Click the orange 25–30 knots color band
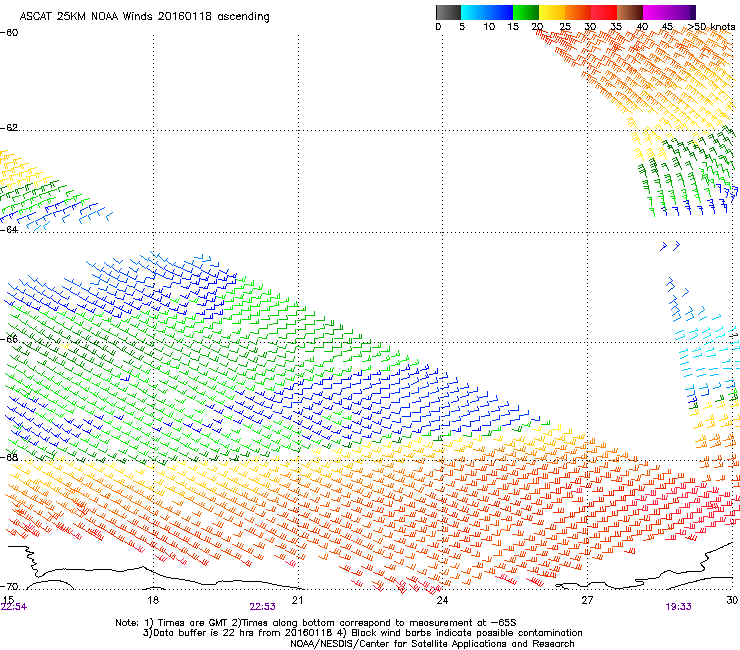This screenshot has height=650, width=740. point(578,12)
